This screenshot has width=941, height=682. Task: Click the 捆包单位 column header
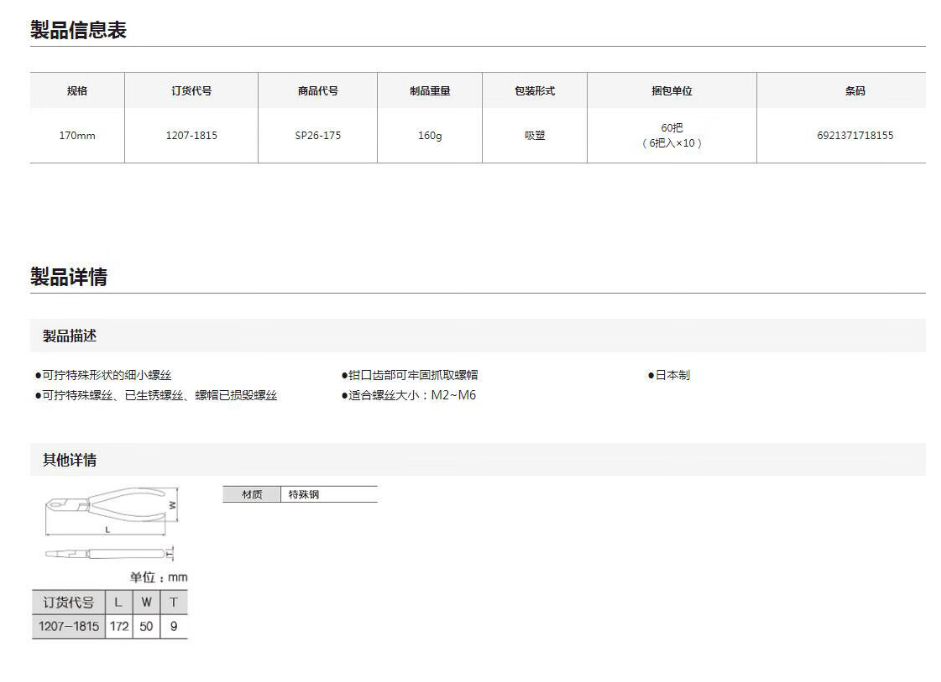click(x=671, y=91)
